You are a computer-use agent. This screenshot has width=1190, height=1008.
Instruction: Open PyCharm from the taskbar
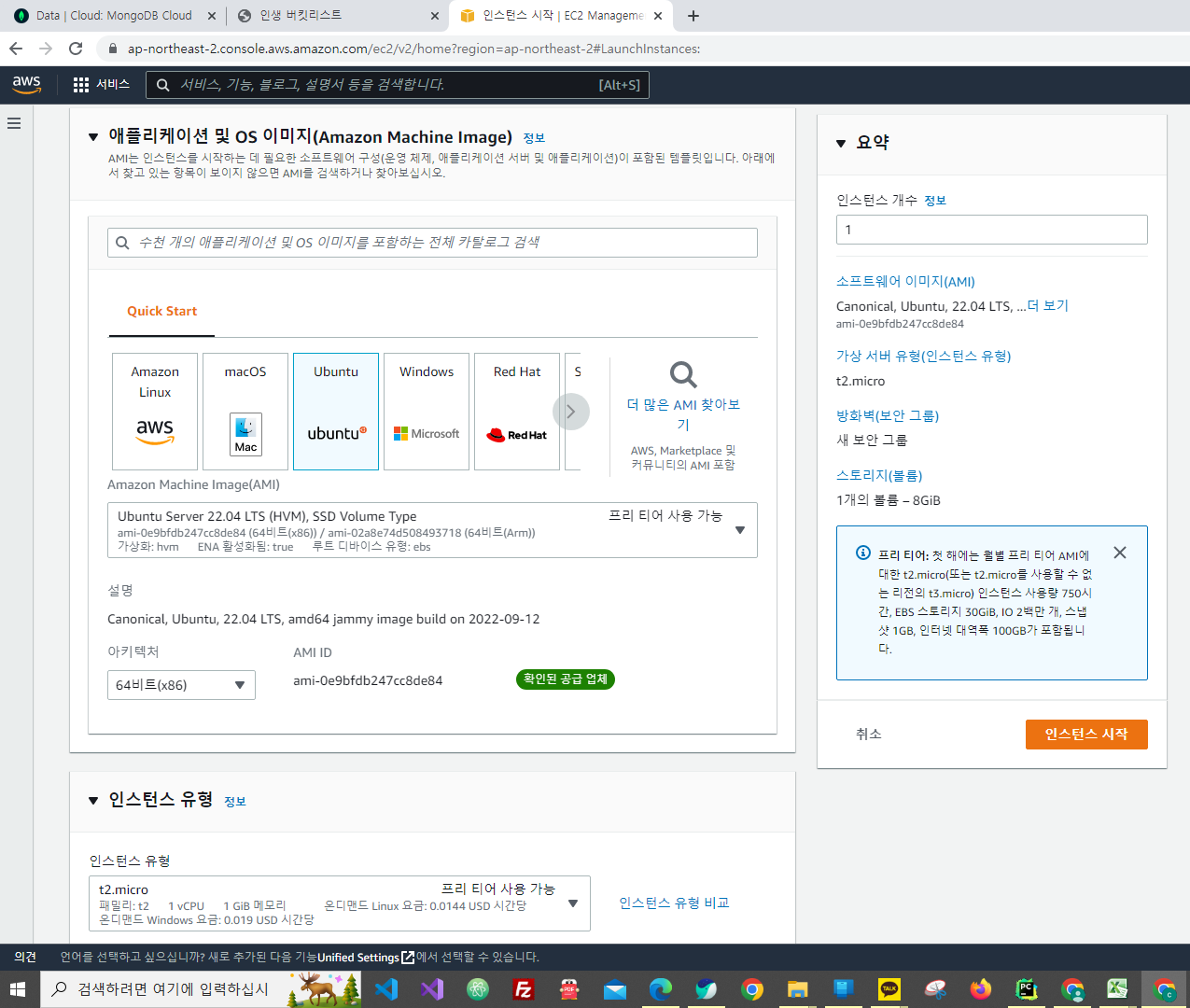point(1026,989)
